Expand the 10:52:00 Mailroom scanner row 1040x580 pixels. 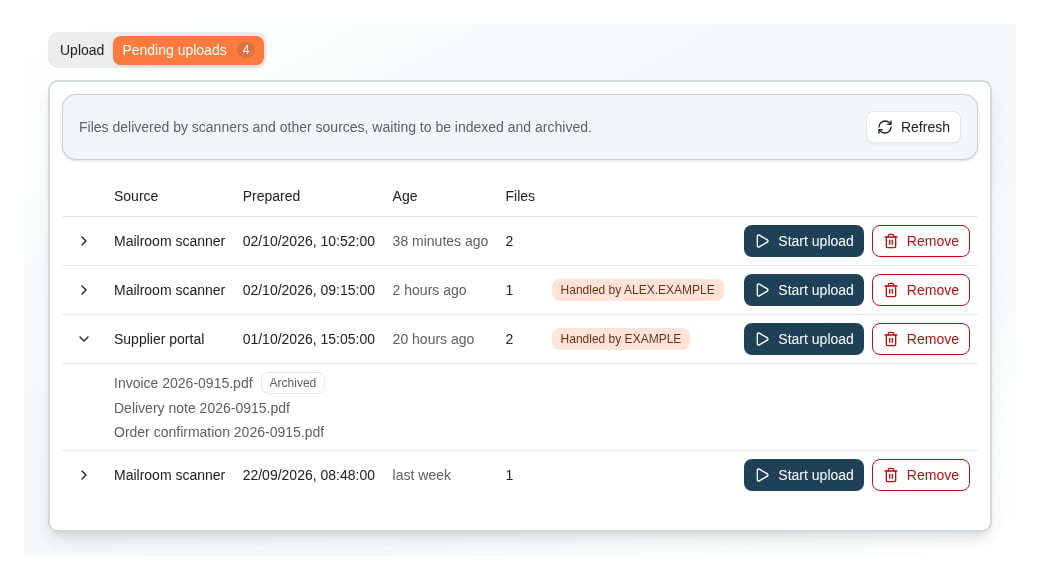pos(84,241)
